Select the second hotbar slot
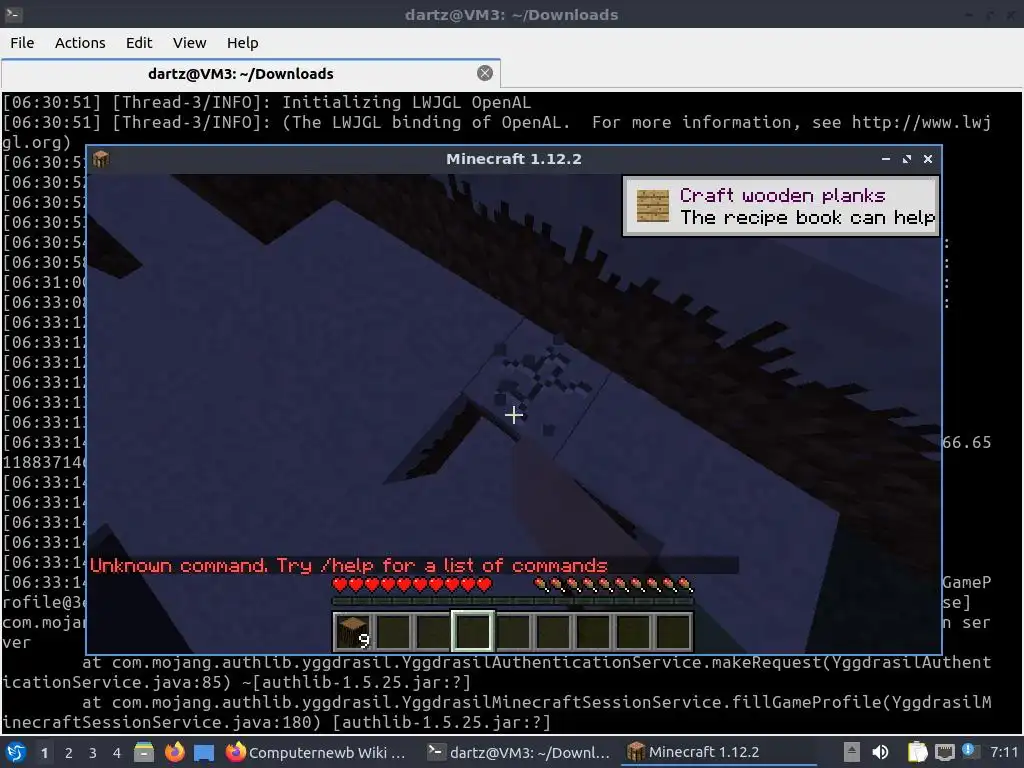This screenshot has height=768, width=1024. pyautogui.click(x=393, y=632)
